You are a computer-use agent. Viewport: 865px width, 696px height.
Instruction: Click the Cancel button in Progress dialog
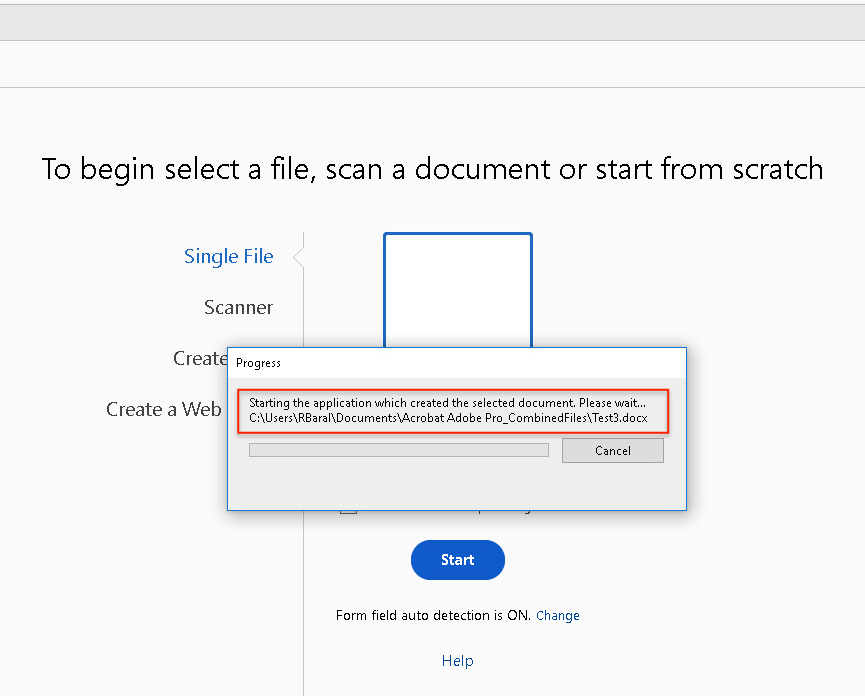[612, 451]
